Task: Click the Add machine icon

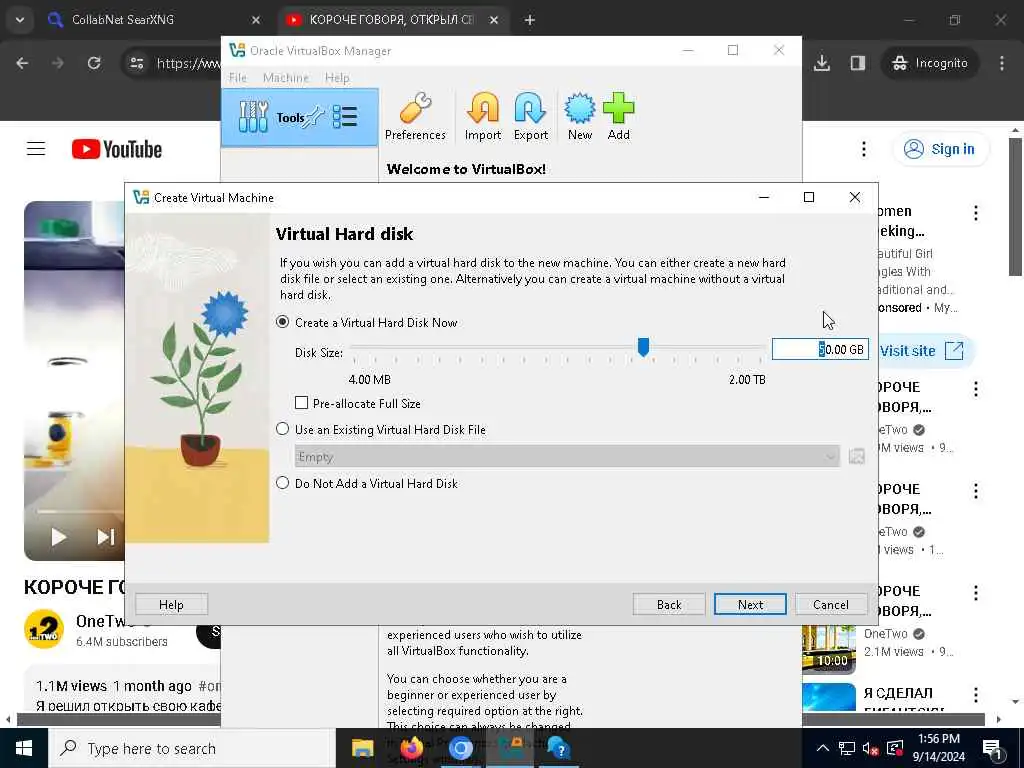Action: 618,117
